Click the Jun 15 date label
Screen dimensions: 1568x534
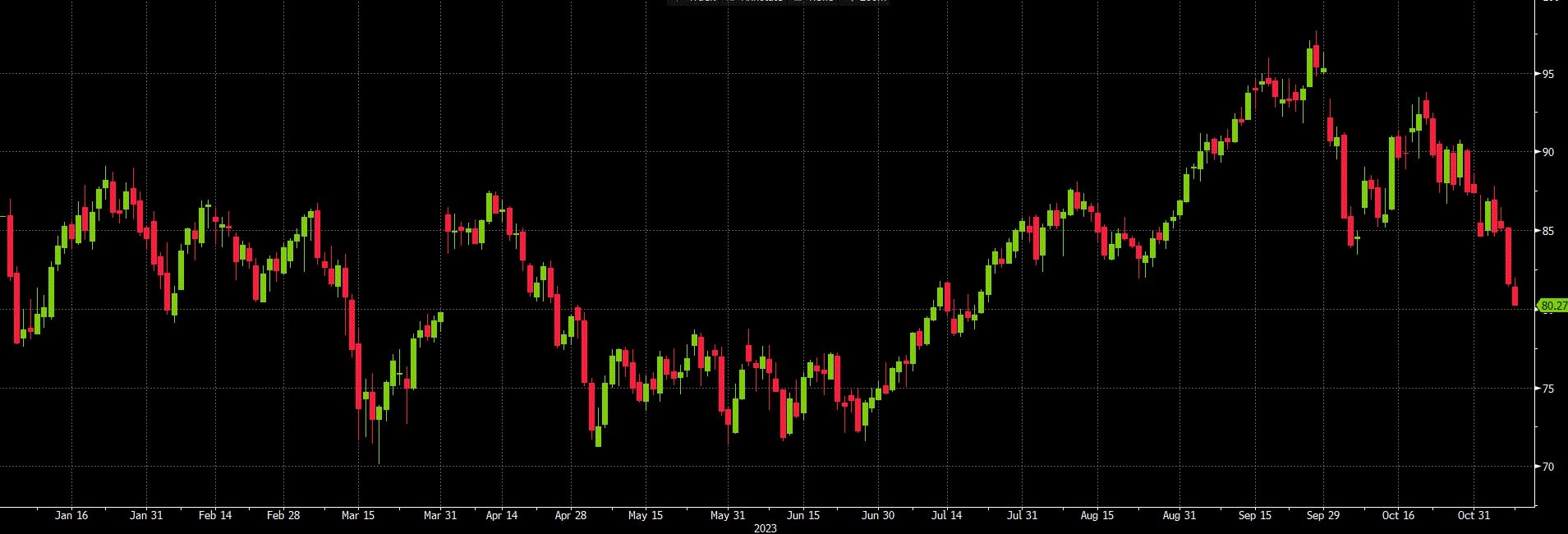803,515
